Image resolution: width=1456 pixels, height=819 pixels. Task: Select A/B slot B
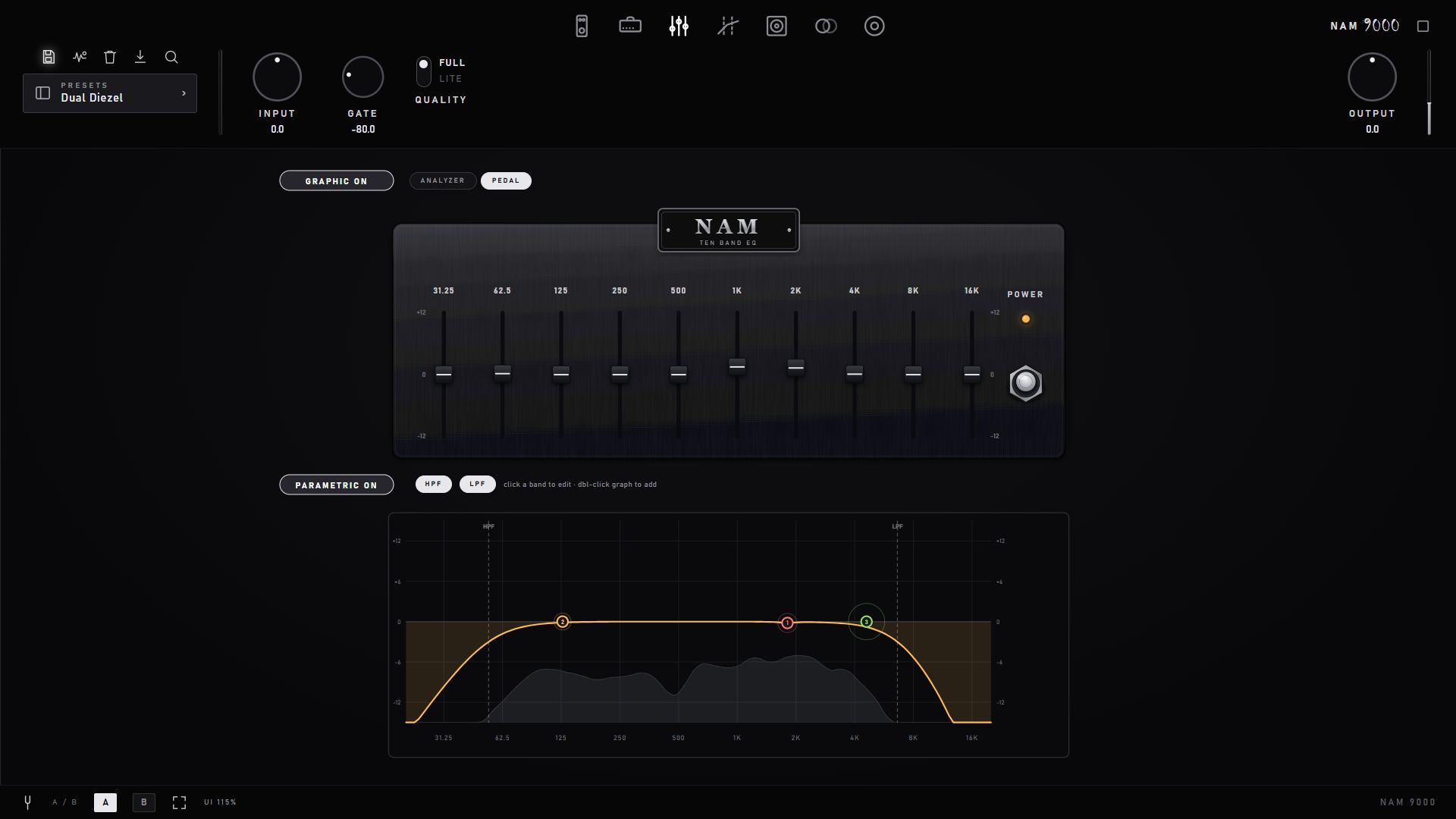pyautogui.click(x=144, y=802)
